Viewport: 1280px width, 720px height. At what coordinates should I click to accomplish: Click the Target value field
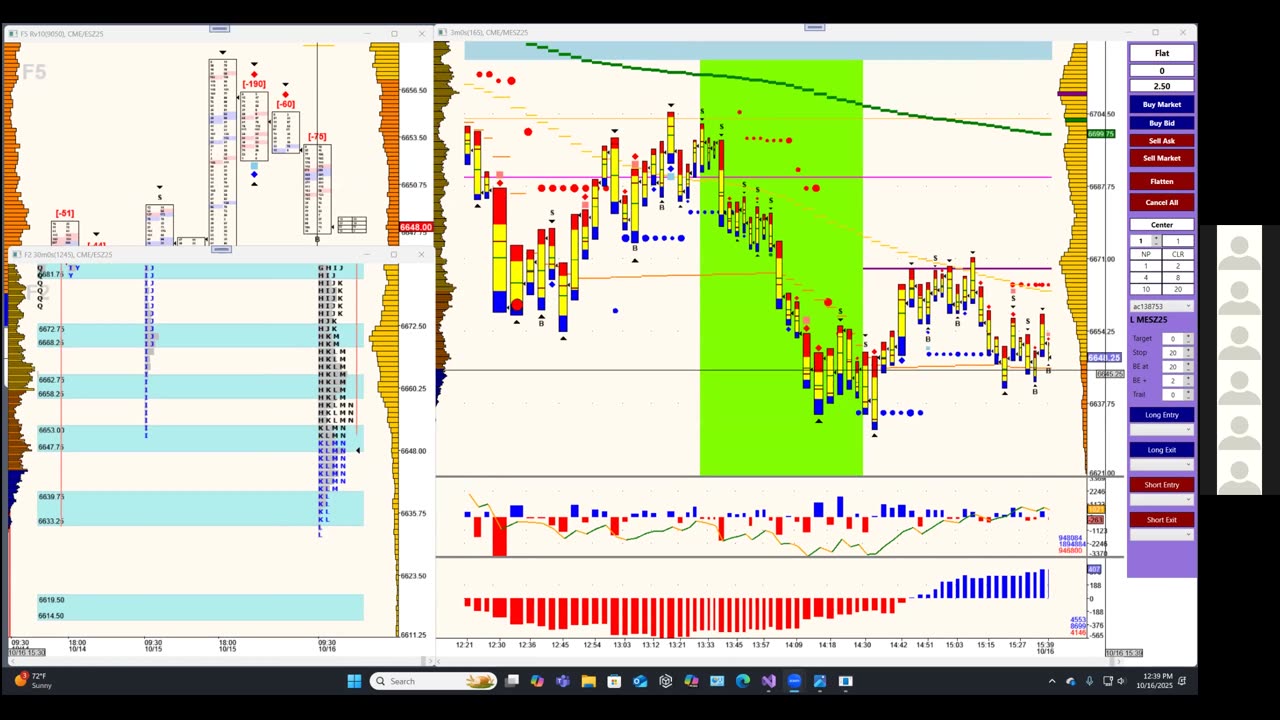click(1173, 338)
